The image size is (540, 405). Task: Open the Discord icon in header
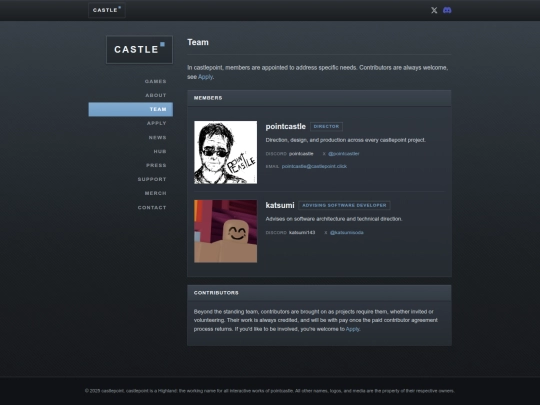click(x=447, y=10)
